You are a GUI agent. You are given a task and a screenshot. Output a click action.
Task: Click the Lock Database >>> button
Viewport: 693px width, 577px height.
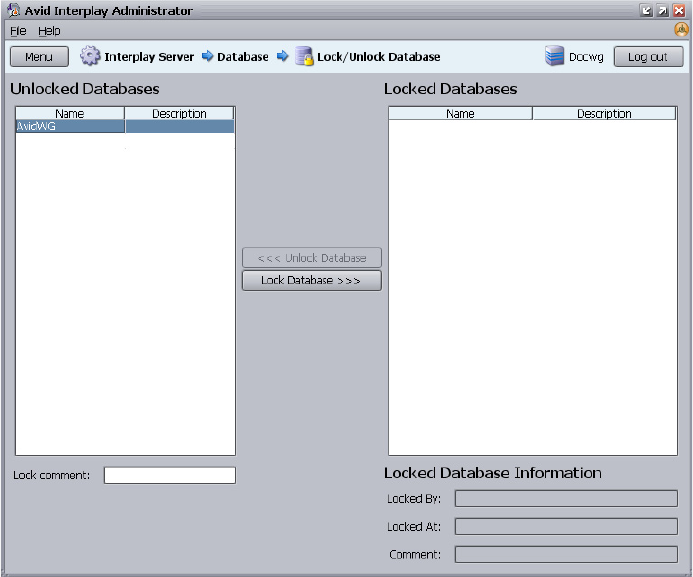click(312, 280)
